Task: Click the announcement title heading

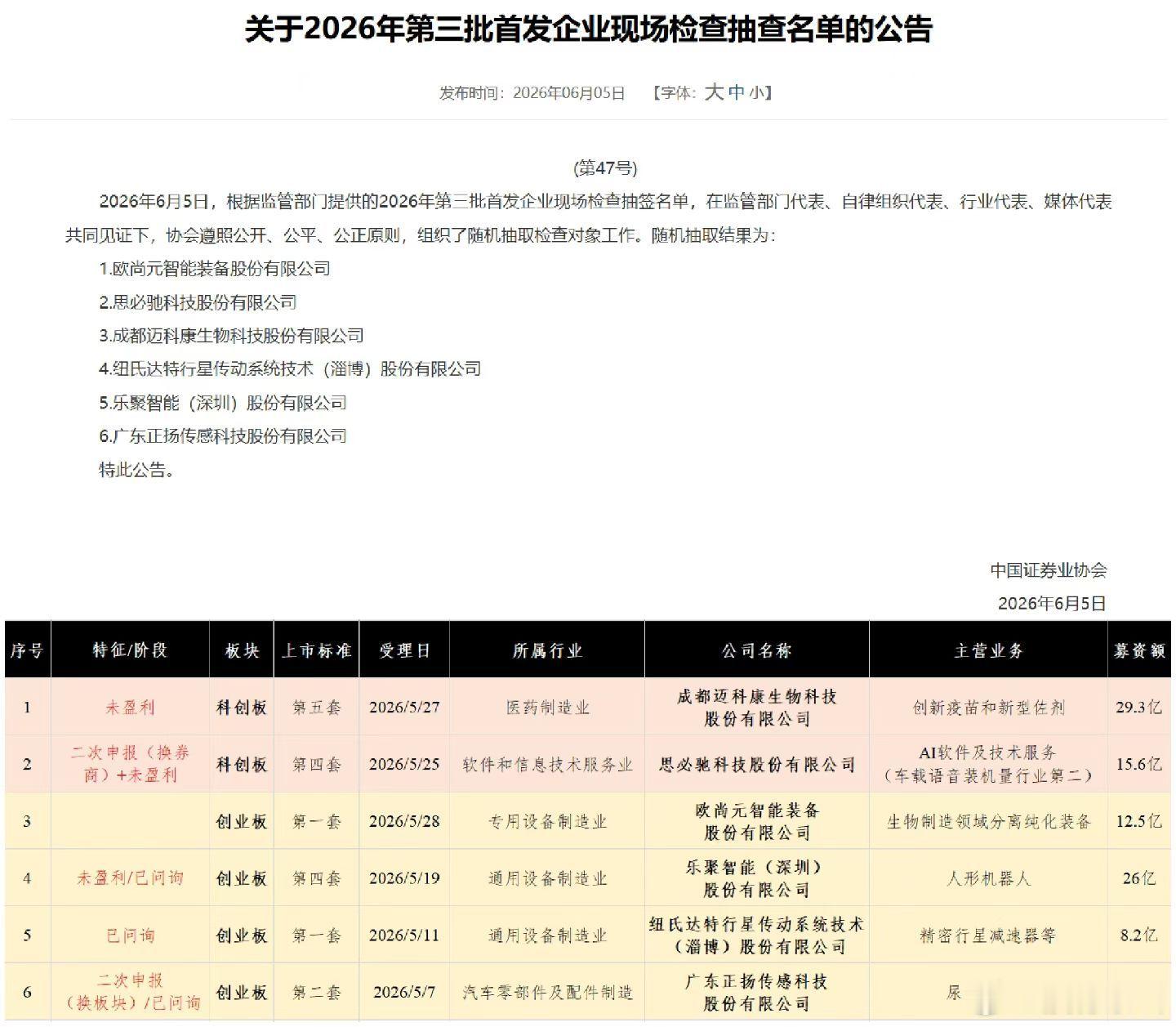Action: click(x=588, y=29)
